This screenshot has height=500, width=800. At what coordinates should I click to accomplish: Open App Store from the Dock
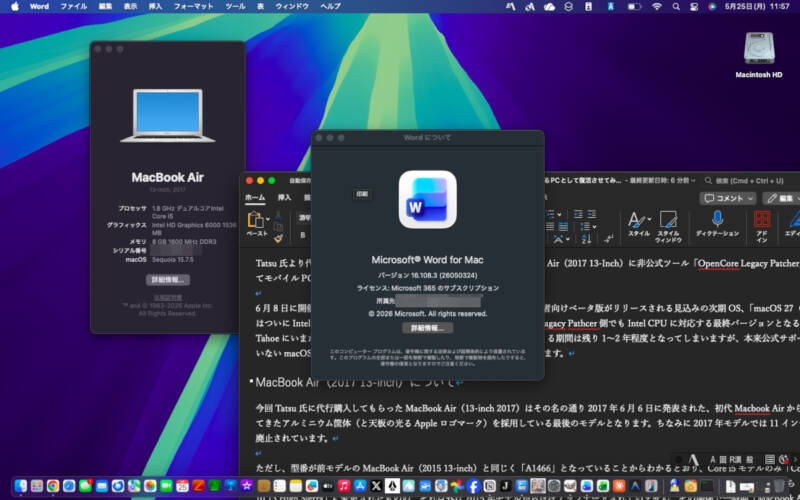tap(360, 486)
